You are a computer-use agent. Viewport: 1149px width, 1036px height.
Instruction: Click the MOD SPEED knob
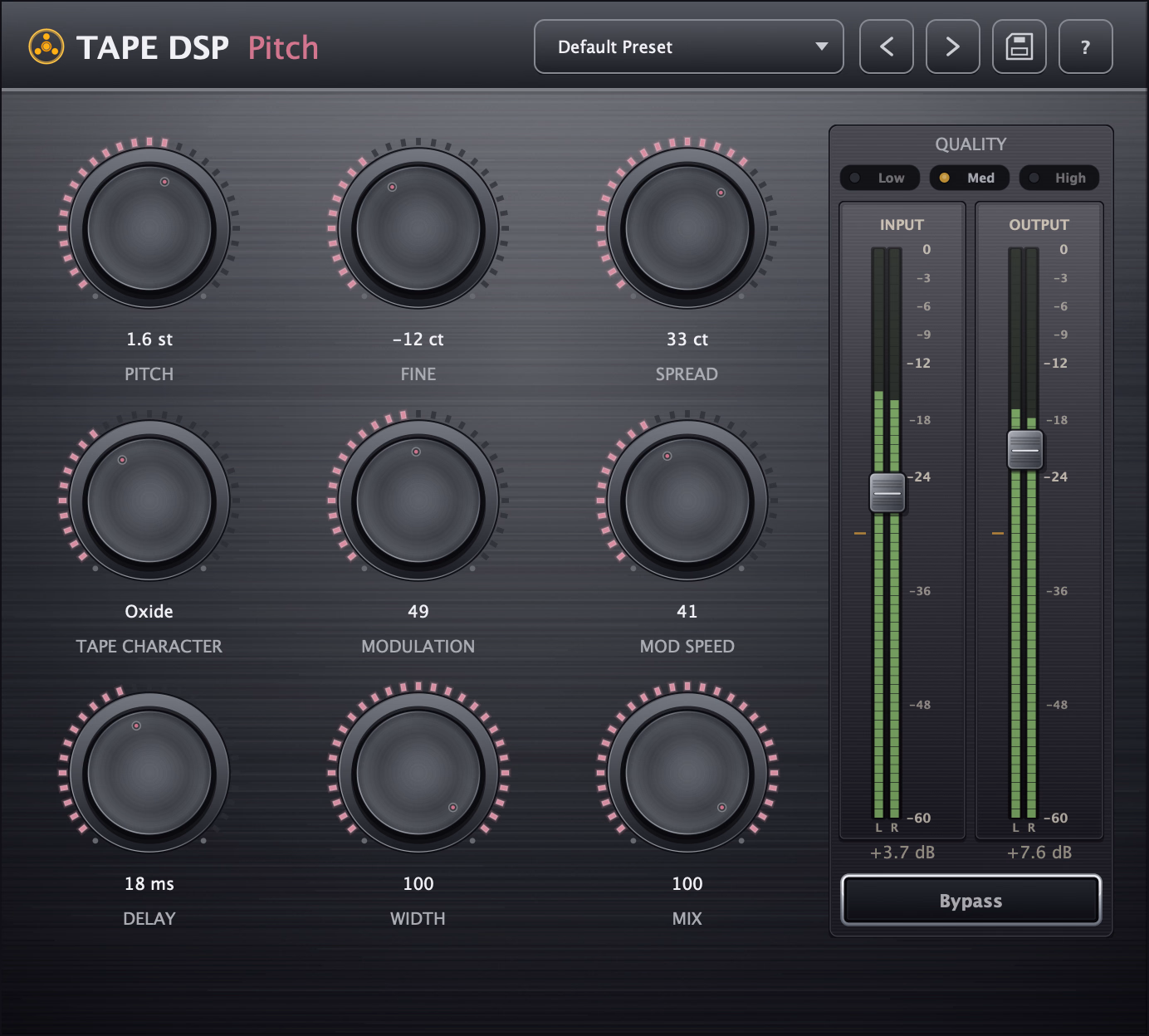tap(687, 501)
